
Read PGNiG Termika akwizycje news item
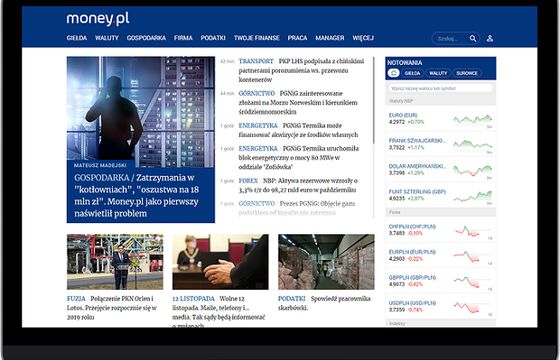pyautogui.click(x=298, y=130)
